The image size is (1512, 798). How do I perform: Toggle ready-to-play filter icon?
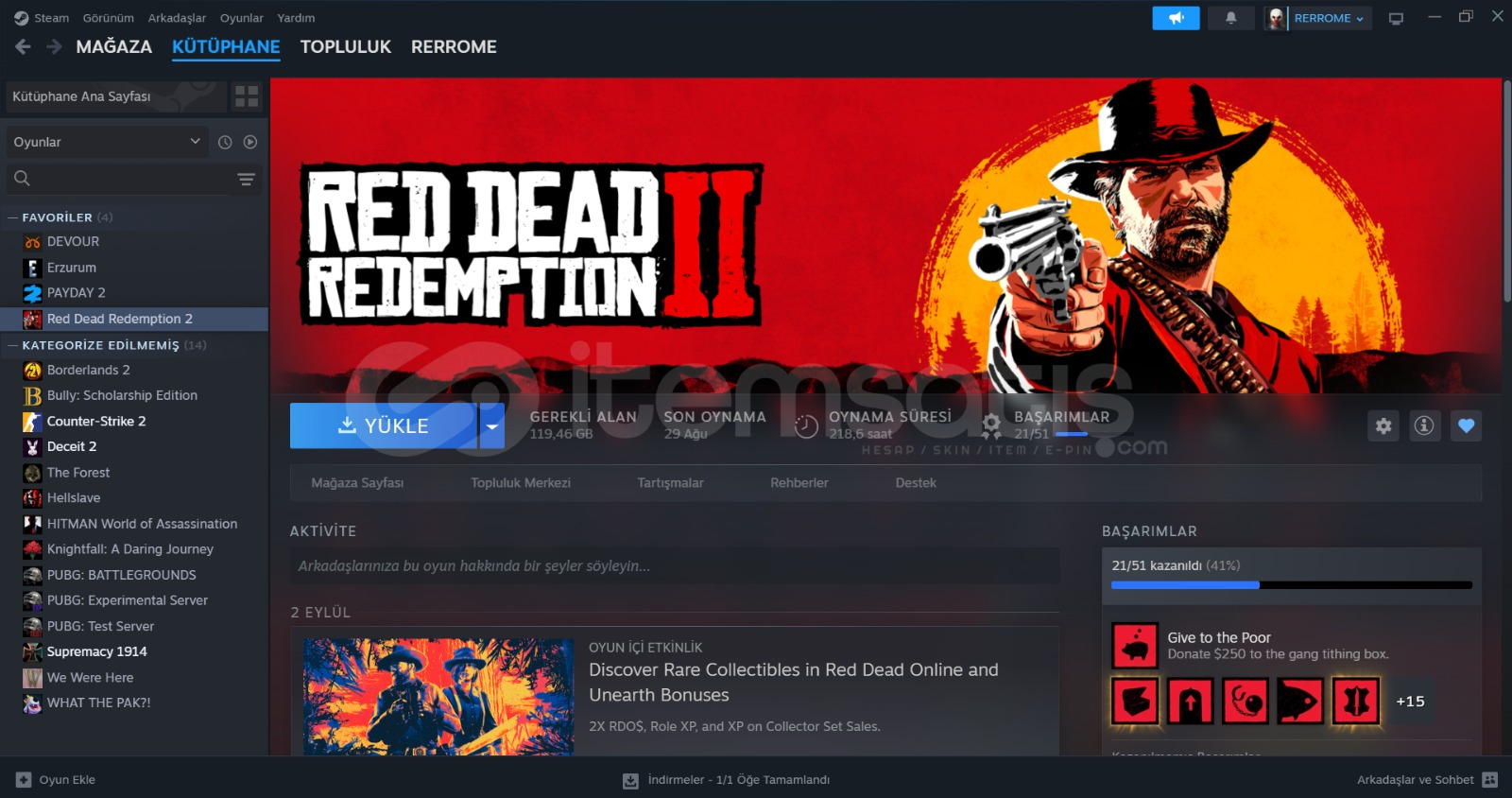pos(250,142)
